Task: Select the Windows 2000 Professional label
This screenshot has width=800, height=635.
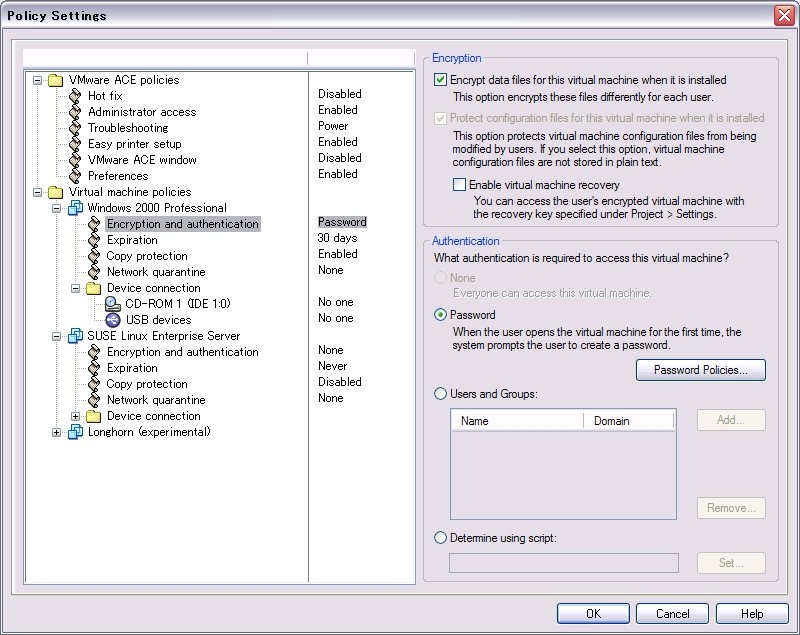Action: pyautogui.click(x=157, y=208)
